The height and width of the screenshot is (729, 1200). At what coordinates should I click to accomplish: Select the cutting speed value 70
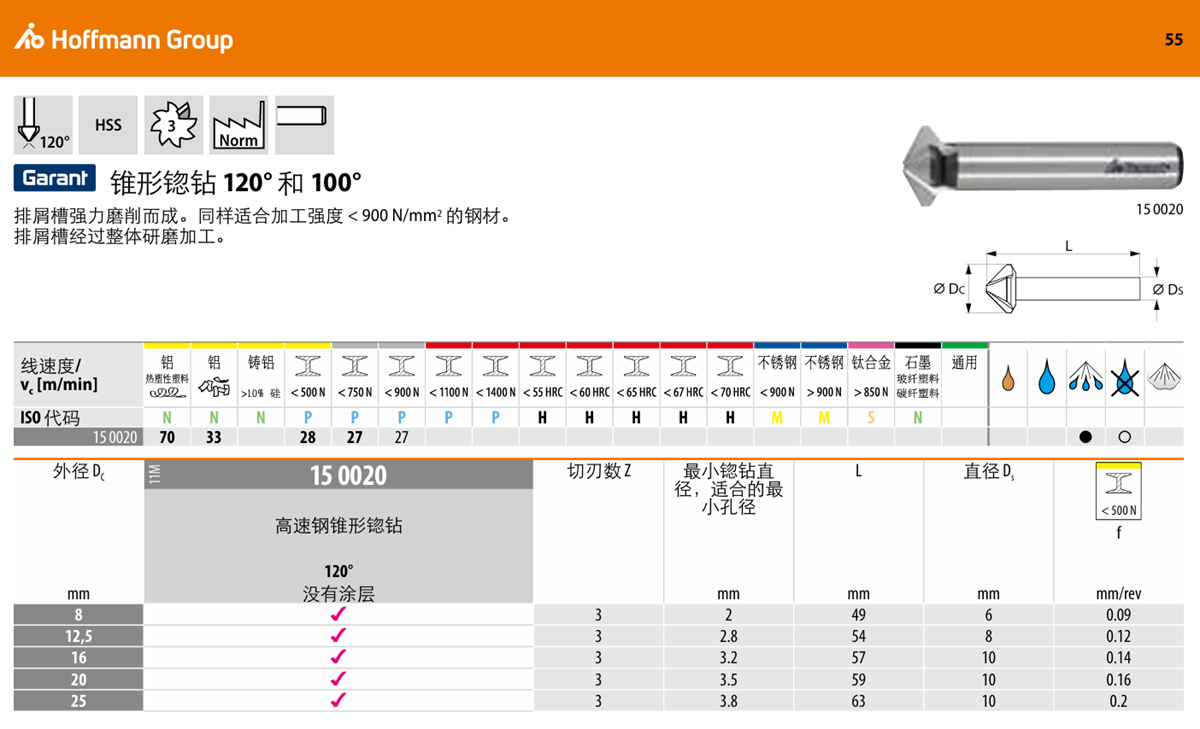point(167,437)
